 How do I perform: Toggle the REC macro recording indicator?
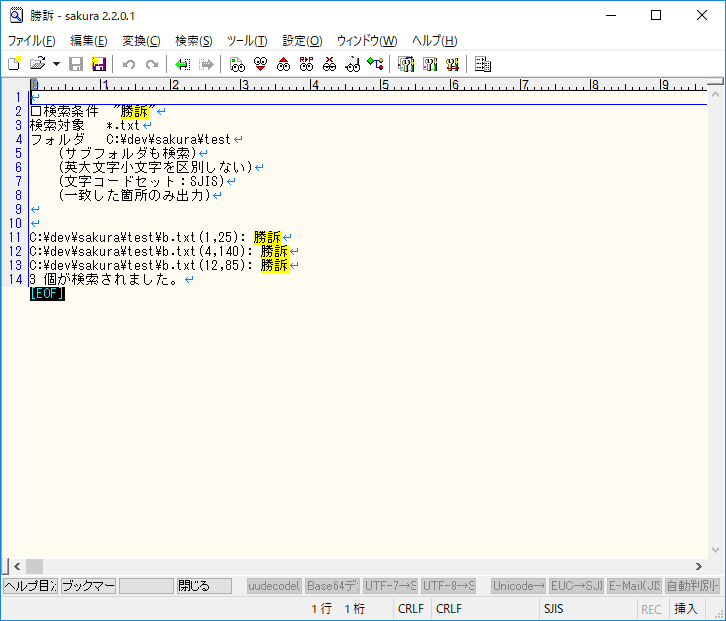651,609
